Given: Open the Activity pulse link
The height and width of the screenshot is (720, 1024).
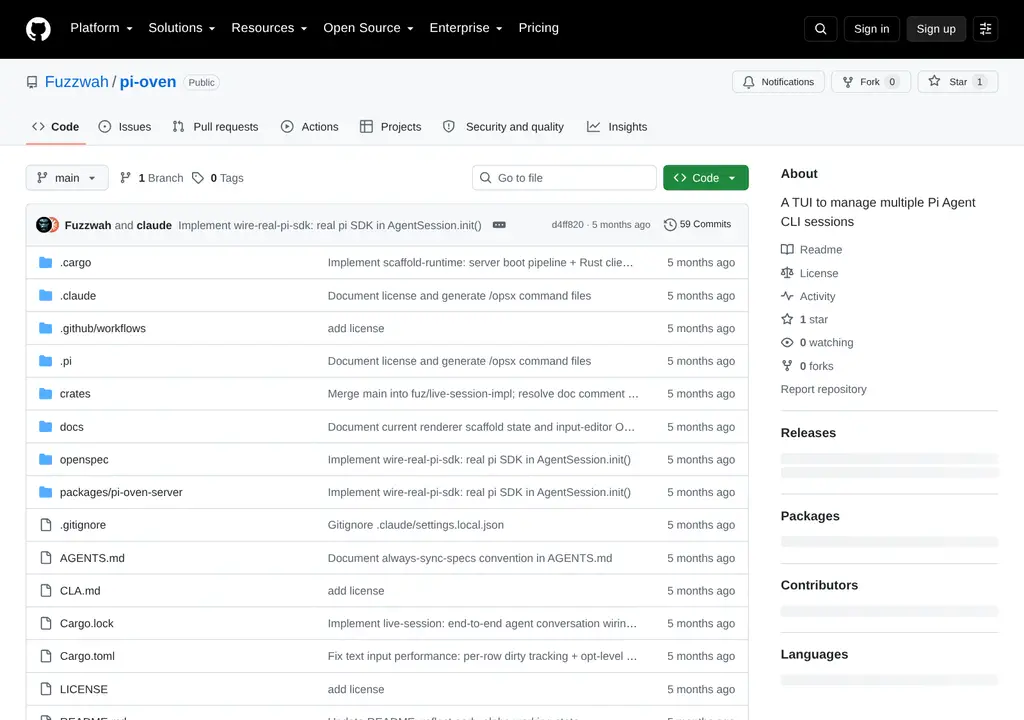Looking at the screenshot, I should (x=808, y=296).
